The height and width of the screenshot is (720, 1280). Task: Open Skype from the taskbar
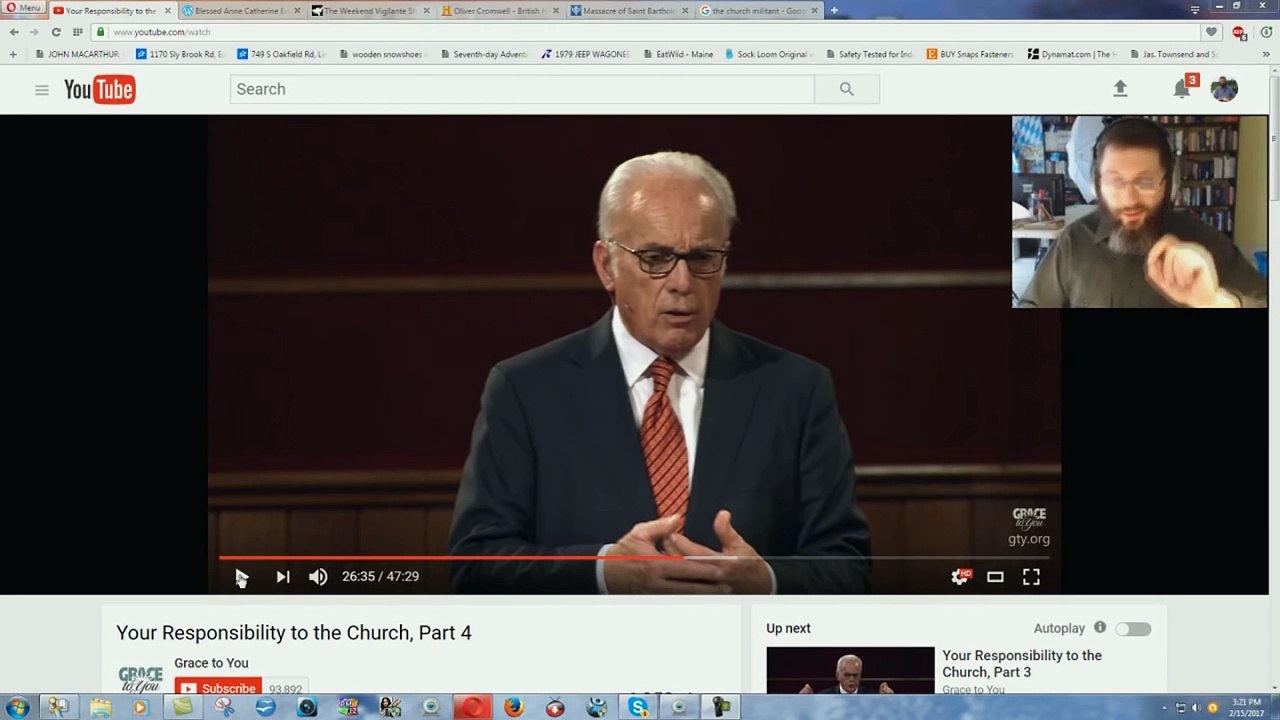pos(638,707)
